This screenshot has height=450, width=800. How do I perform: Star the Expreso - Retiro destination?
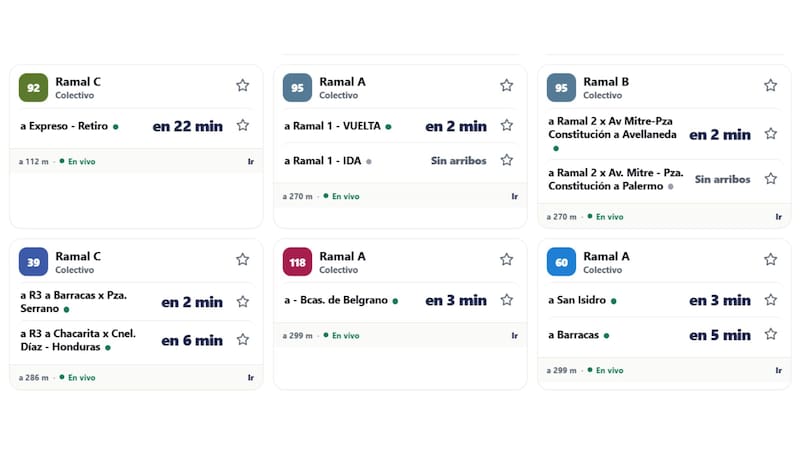point(242,125)
